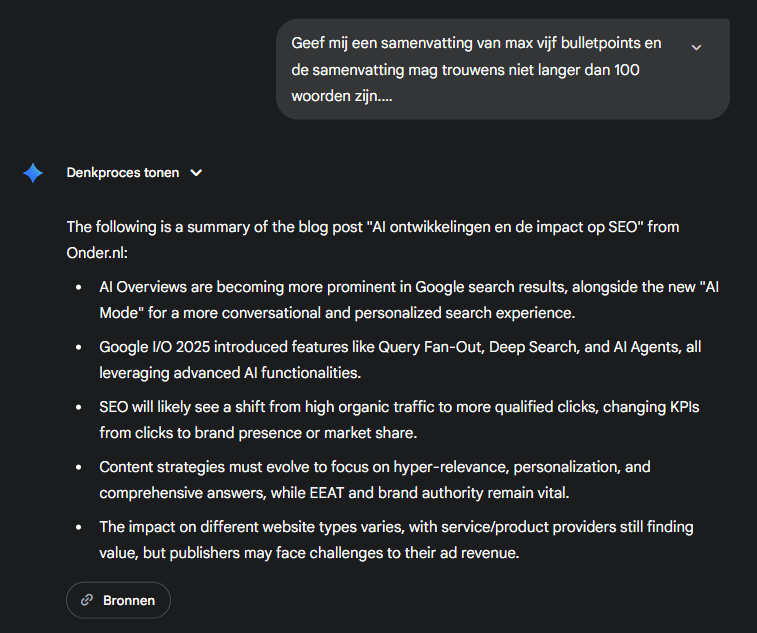Expand the chevron beside Denkproces tonen
Image resolution: width=757 pixels, height=633 pixels.
coord(197,173)
